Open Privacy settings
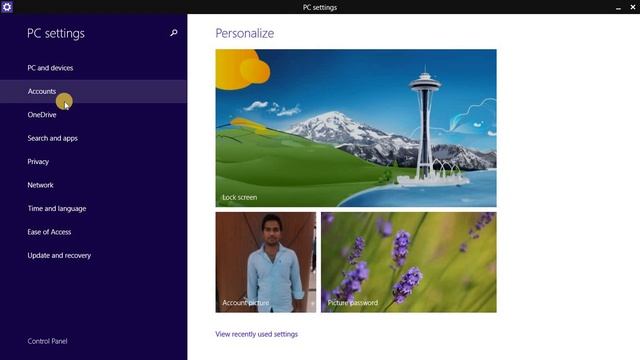Image resolution: width=640 pixels, height=360 pixels. [93, 162]
